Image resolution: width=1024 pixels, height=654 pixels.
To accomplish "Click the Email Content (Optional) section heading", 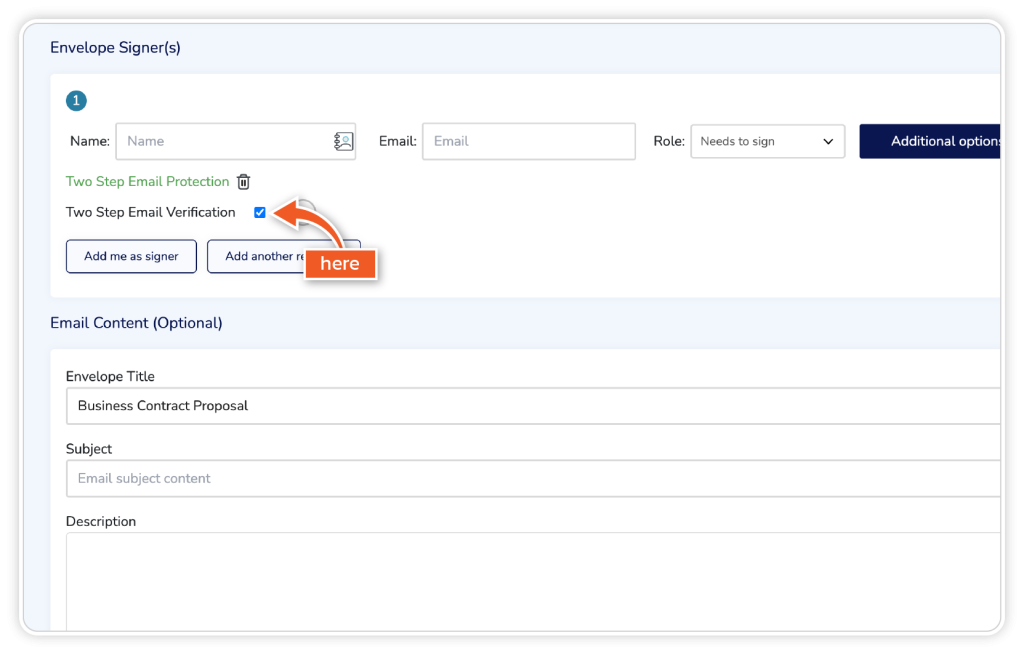I will [136, 323].
